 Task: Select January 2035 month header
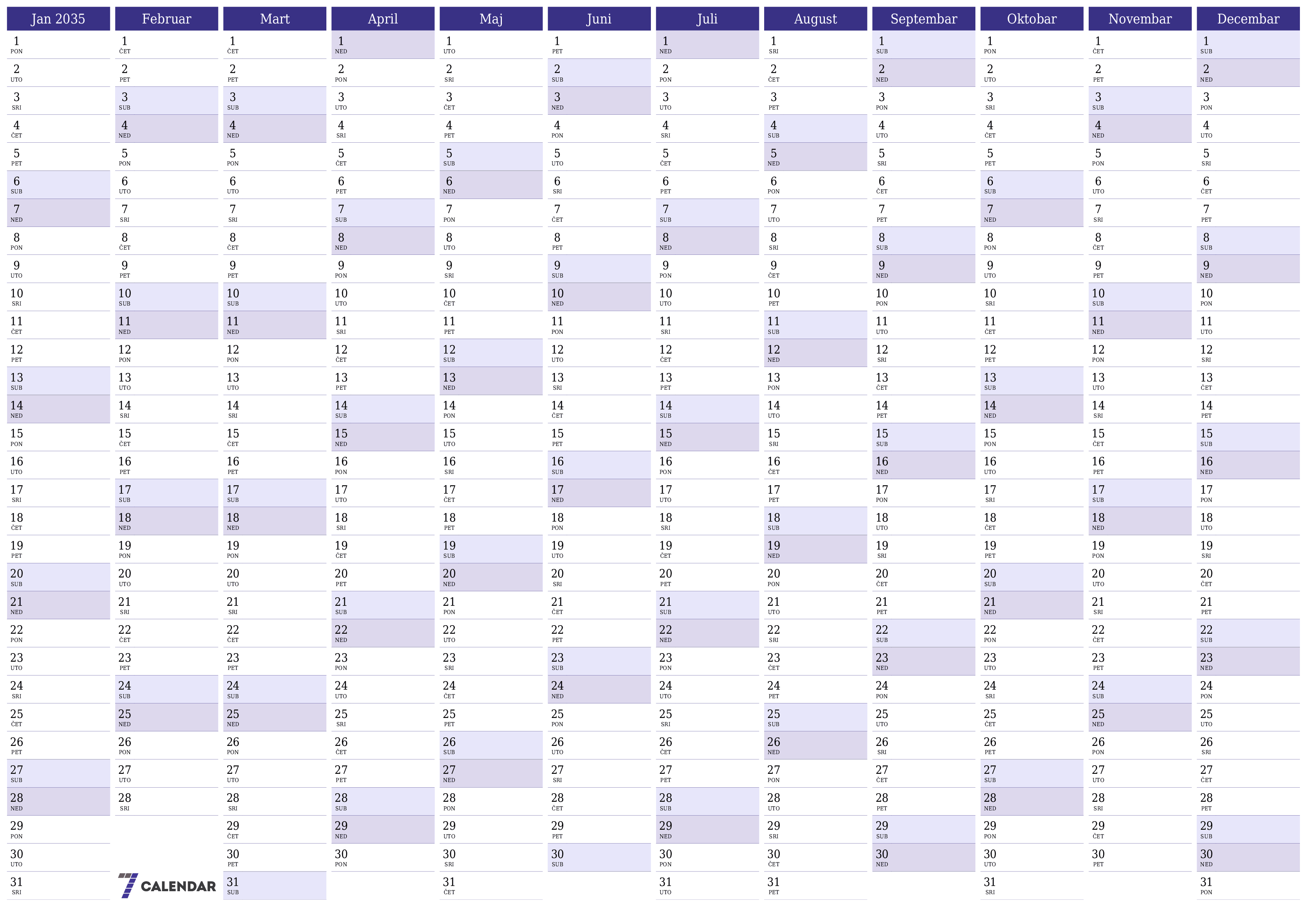pos(57,14)
